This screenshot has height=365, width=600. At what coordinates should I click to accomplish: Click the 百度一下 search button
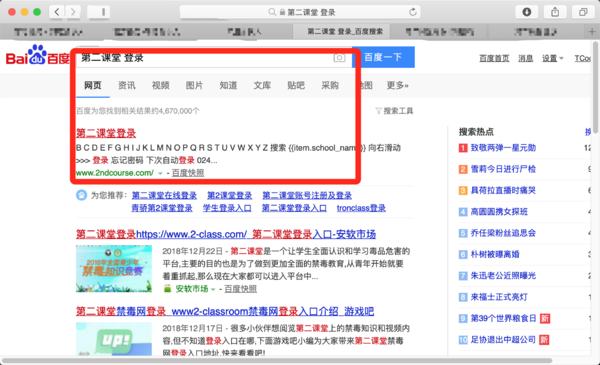[383, 57]
